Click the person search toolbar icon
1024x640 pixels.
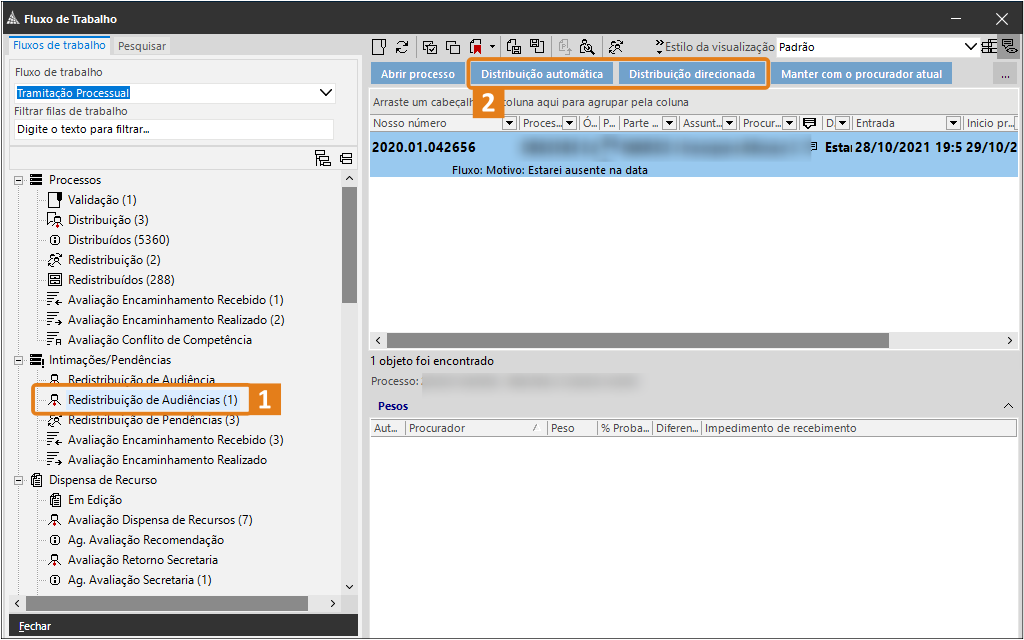click(x=587, y=47)
